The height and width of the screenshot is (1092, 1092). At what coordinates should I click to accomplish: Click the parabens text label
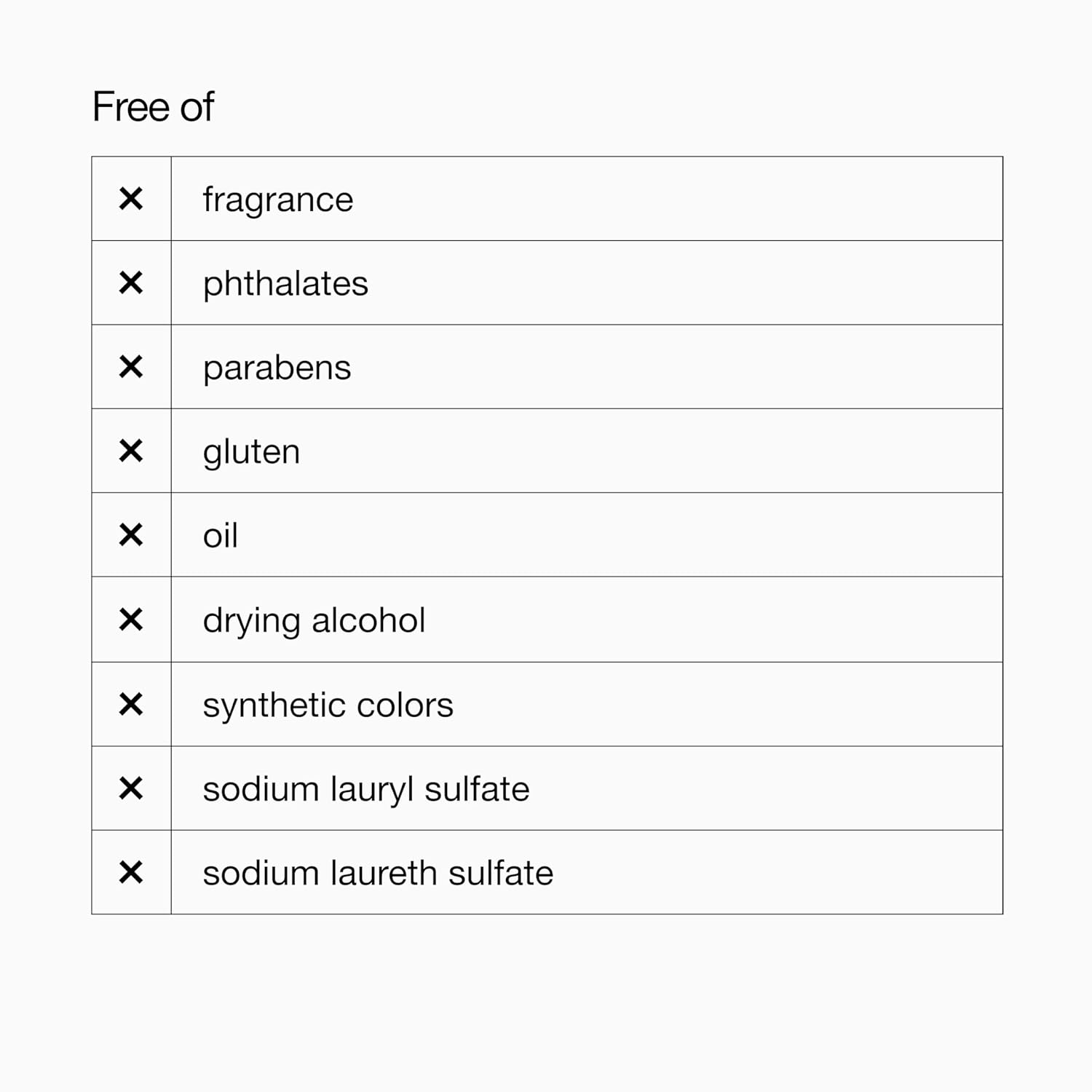277,368
